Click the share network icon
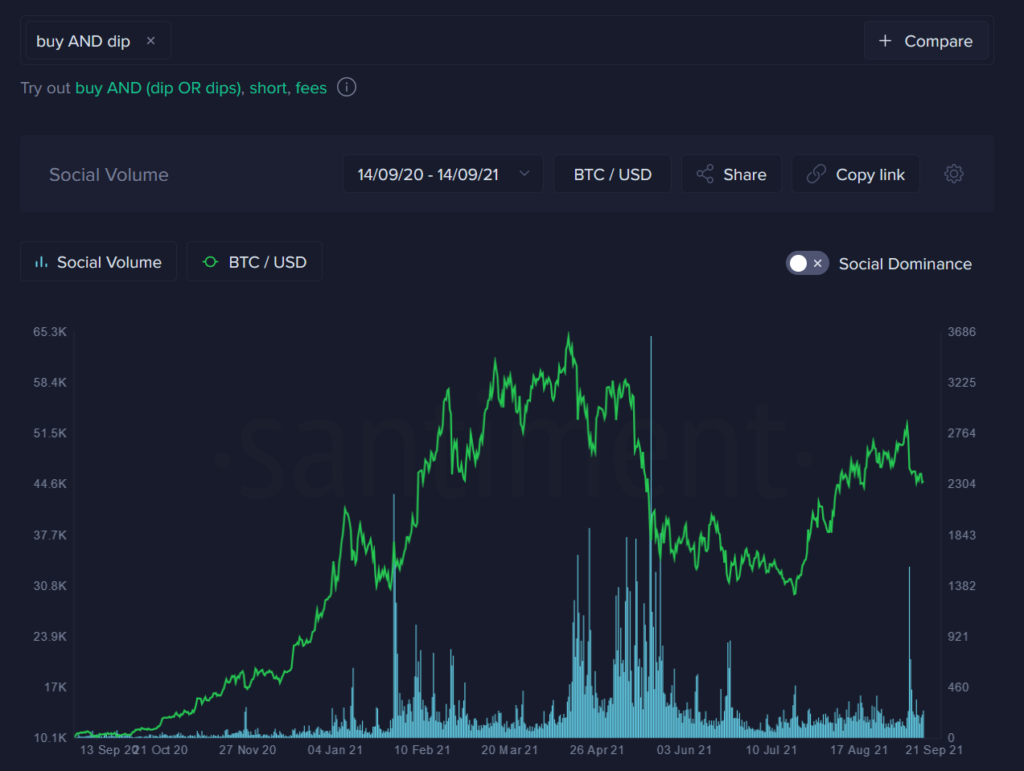Viewport: 1024px width, 771px height. tap(705, 174)
